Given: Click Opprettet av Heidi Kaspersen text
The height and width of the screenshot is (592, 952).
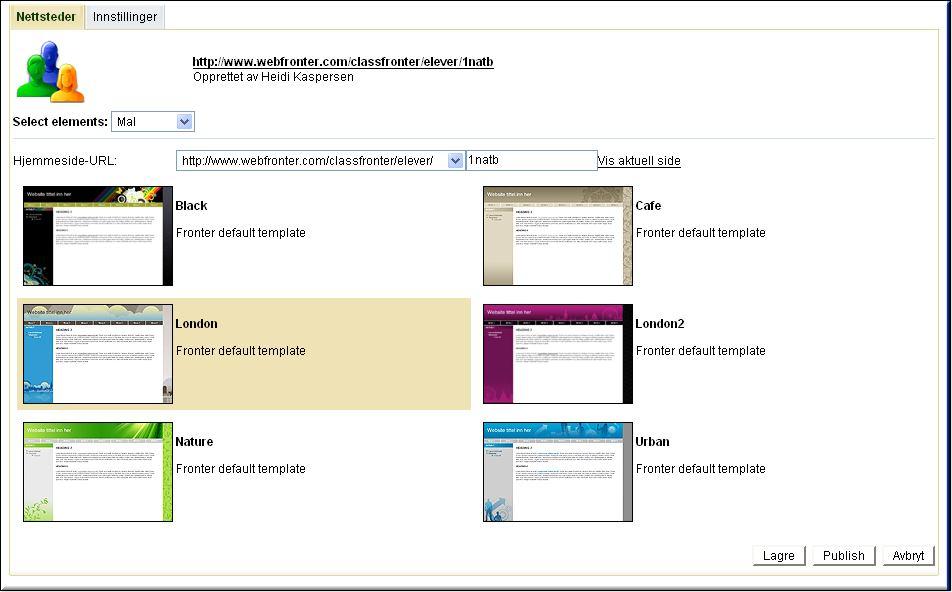Looking at the screenshot, I should [x=273, y=77].
